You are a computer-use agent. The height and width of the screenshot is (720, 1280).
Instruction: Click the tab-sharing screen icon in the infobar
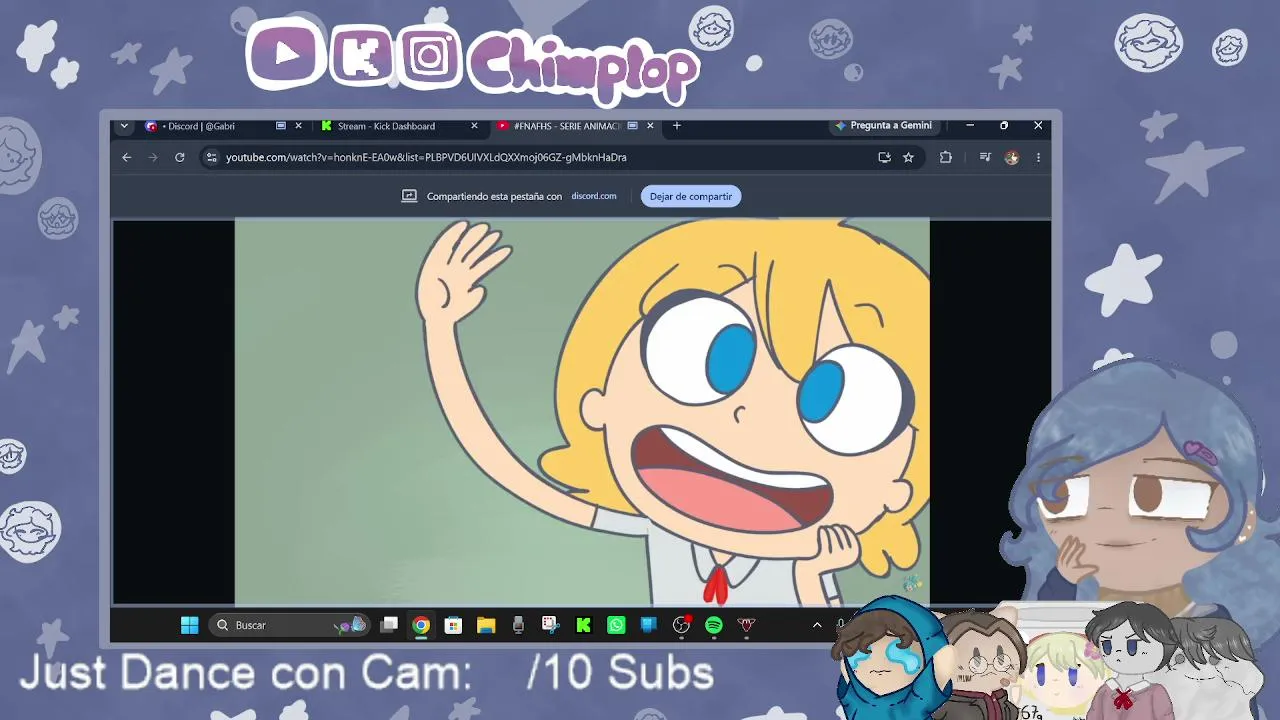(x=409, y=196)
